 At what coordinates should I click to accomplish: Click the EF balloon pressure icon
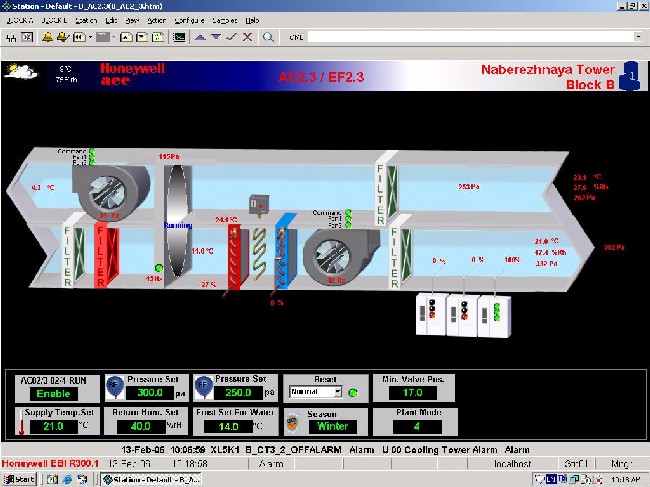tap(203, 387)
